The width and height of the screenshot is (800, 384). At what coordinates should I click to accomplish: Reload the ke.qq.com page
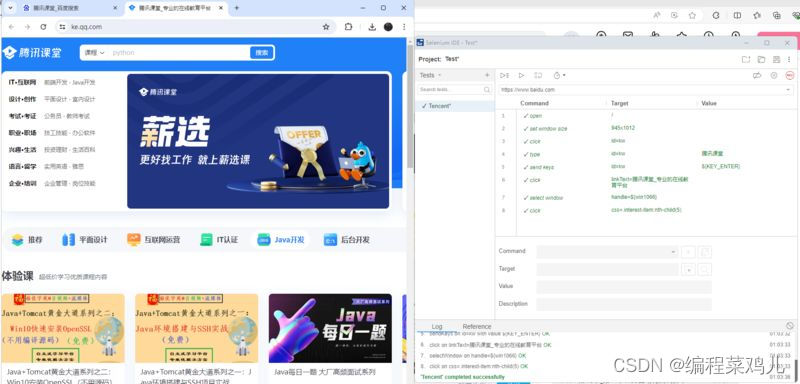coord(43,27)
